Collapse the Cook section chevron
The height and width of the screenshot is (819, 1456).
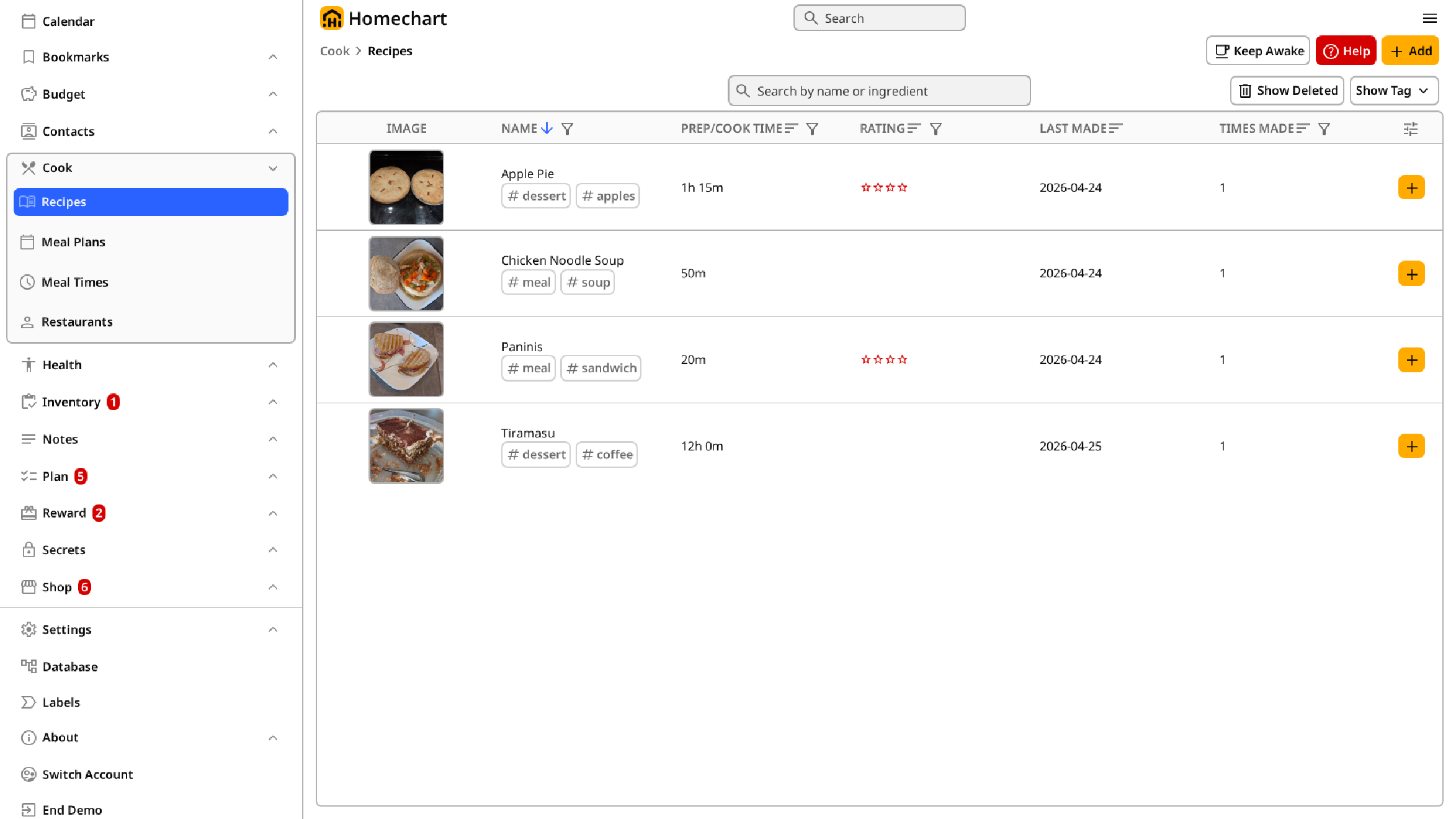click(x=273, y=168)
